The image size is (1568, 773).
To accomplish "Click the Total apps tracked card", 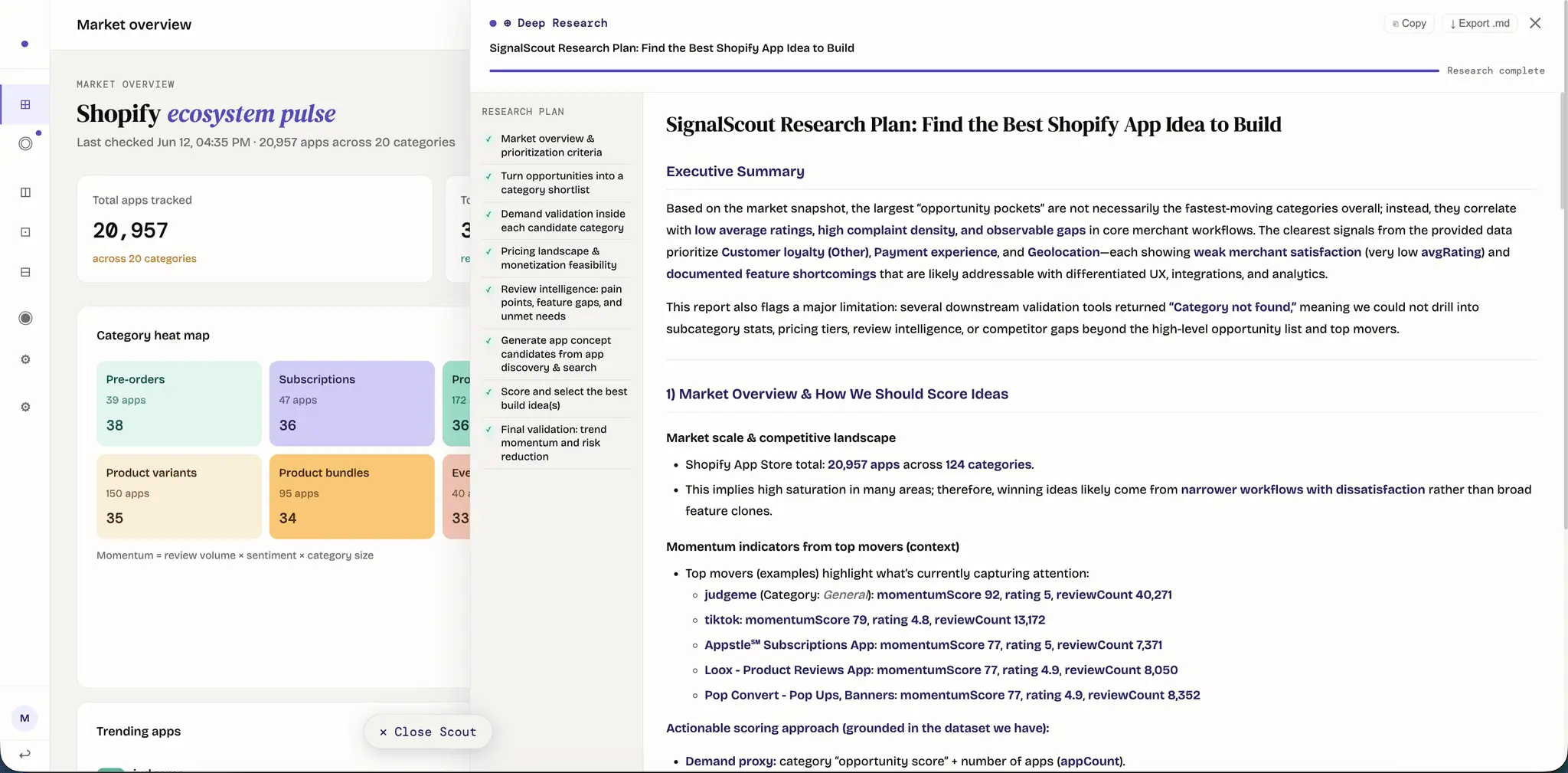I will (x=255, y=229).
